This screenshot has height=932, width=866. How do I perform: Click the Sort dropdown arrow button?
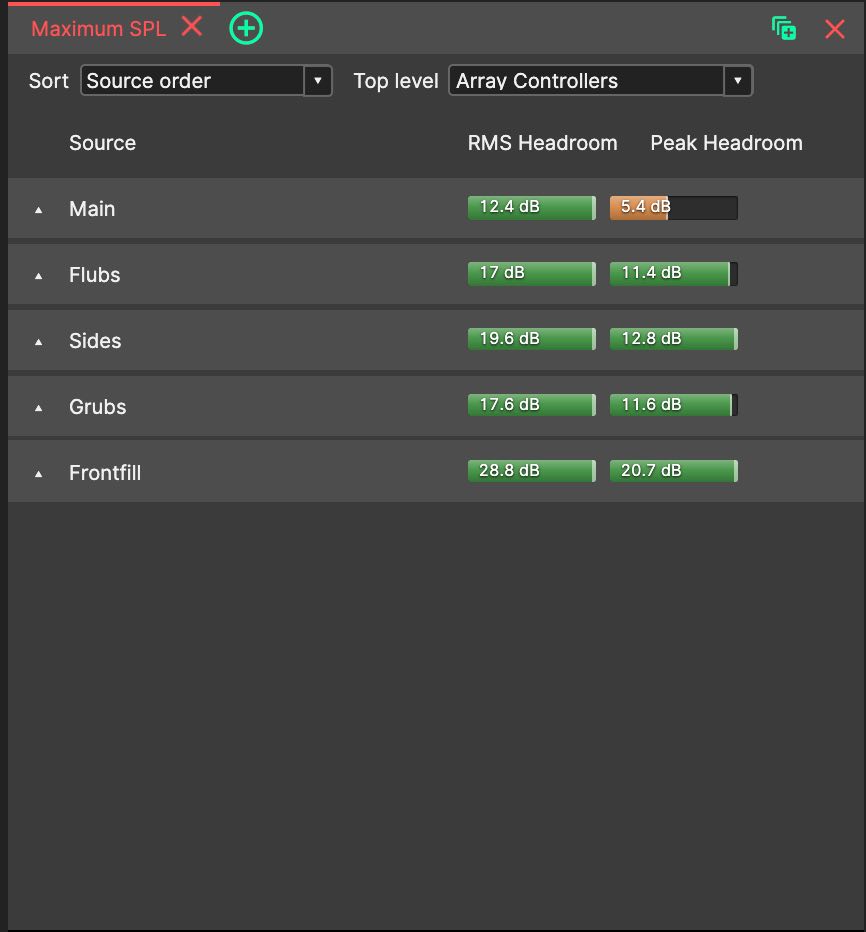[x=318, y=81]
